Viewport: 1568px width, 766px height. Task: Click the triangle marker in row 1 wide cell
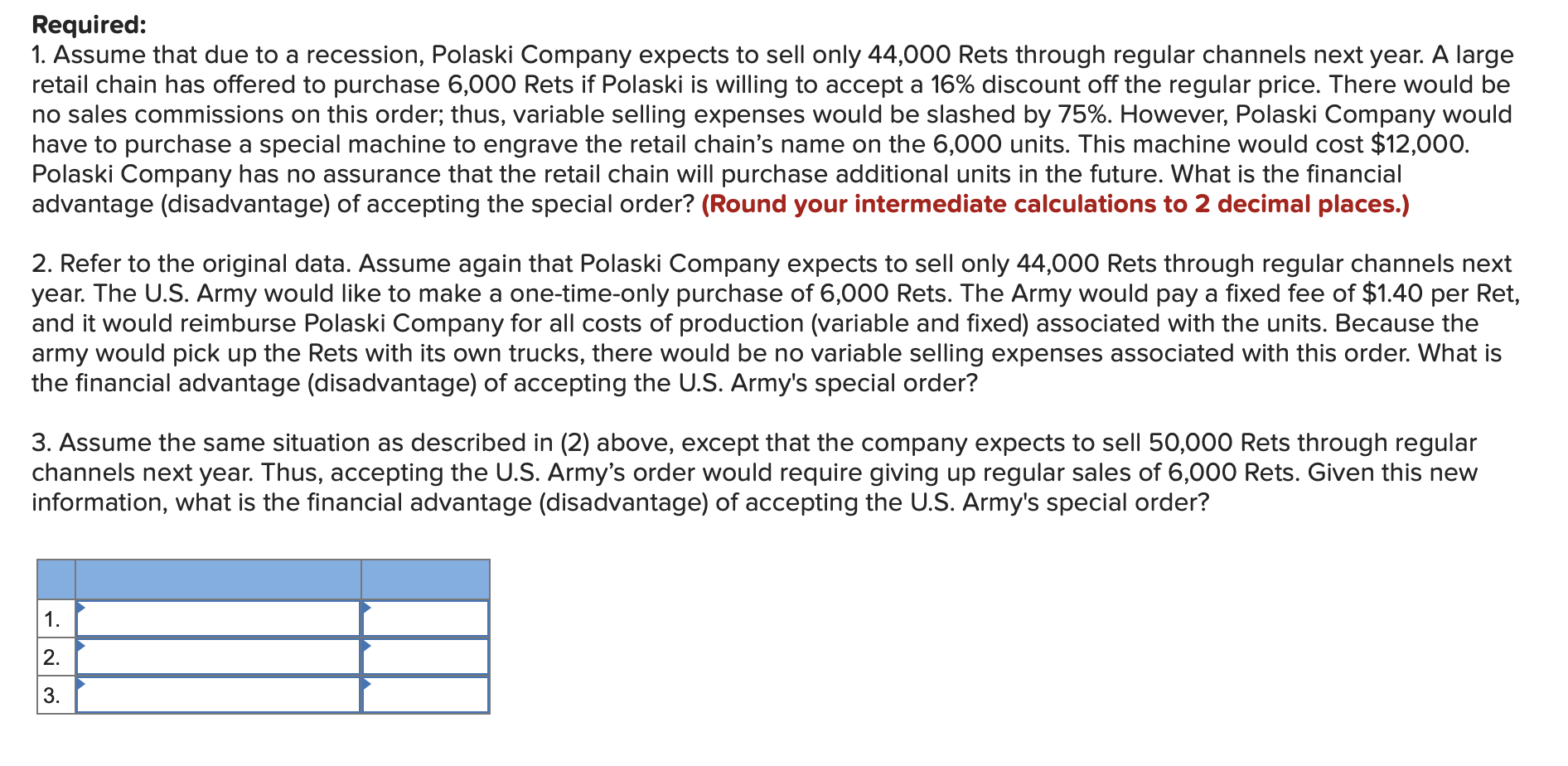[80, 608]
